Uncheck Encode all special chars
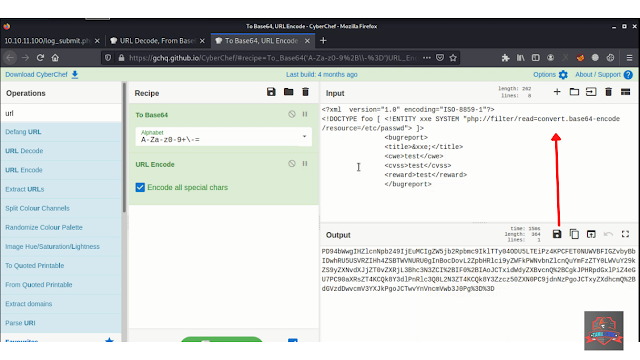The width and height of the screenshot is (640, 360). pyautogui.click(x=140, y=187)
